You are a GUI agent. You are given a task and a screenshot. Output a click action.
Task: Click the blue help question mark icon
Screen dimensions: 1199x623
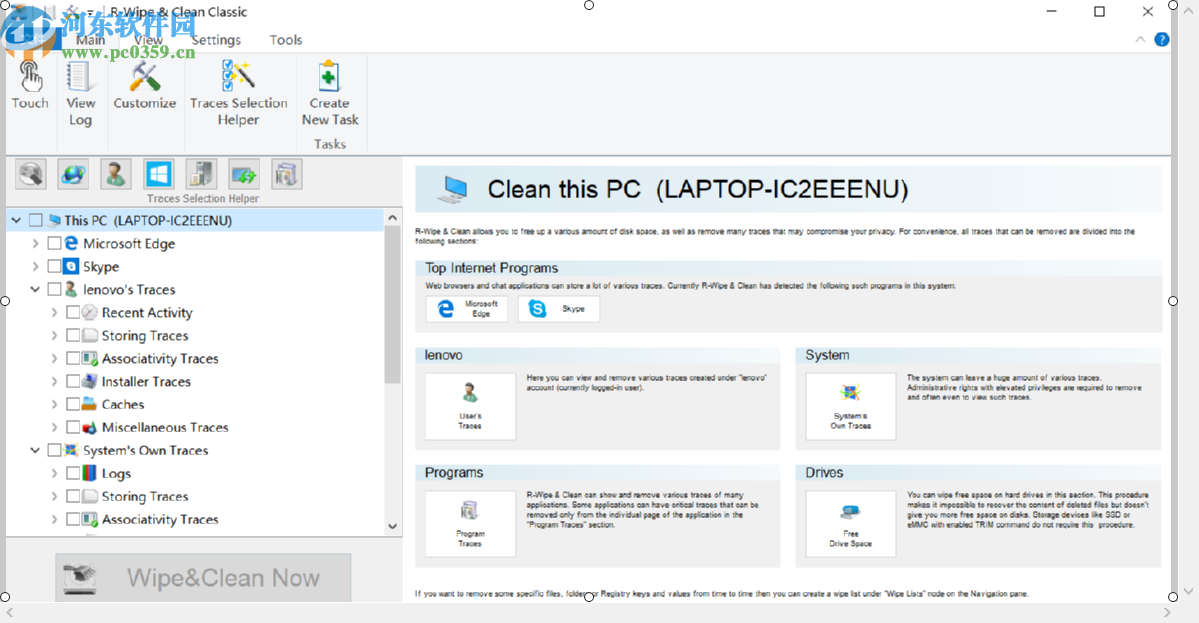coord(1162,40)
